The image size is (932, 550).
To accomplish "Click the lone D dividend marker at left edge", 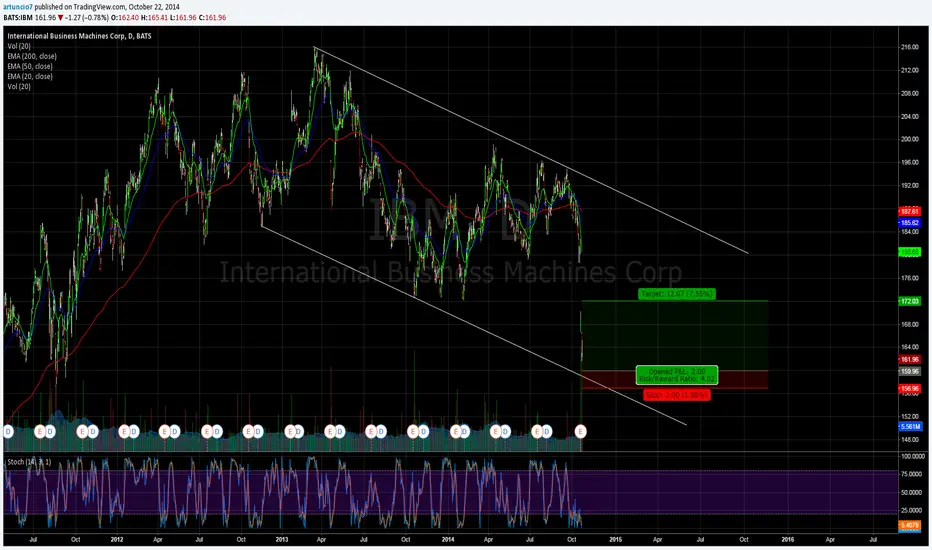I will coord(8,432).
